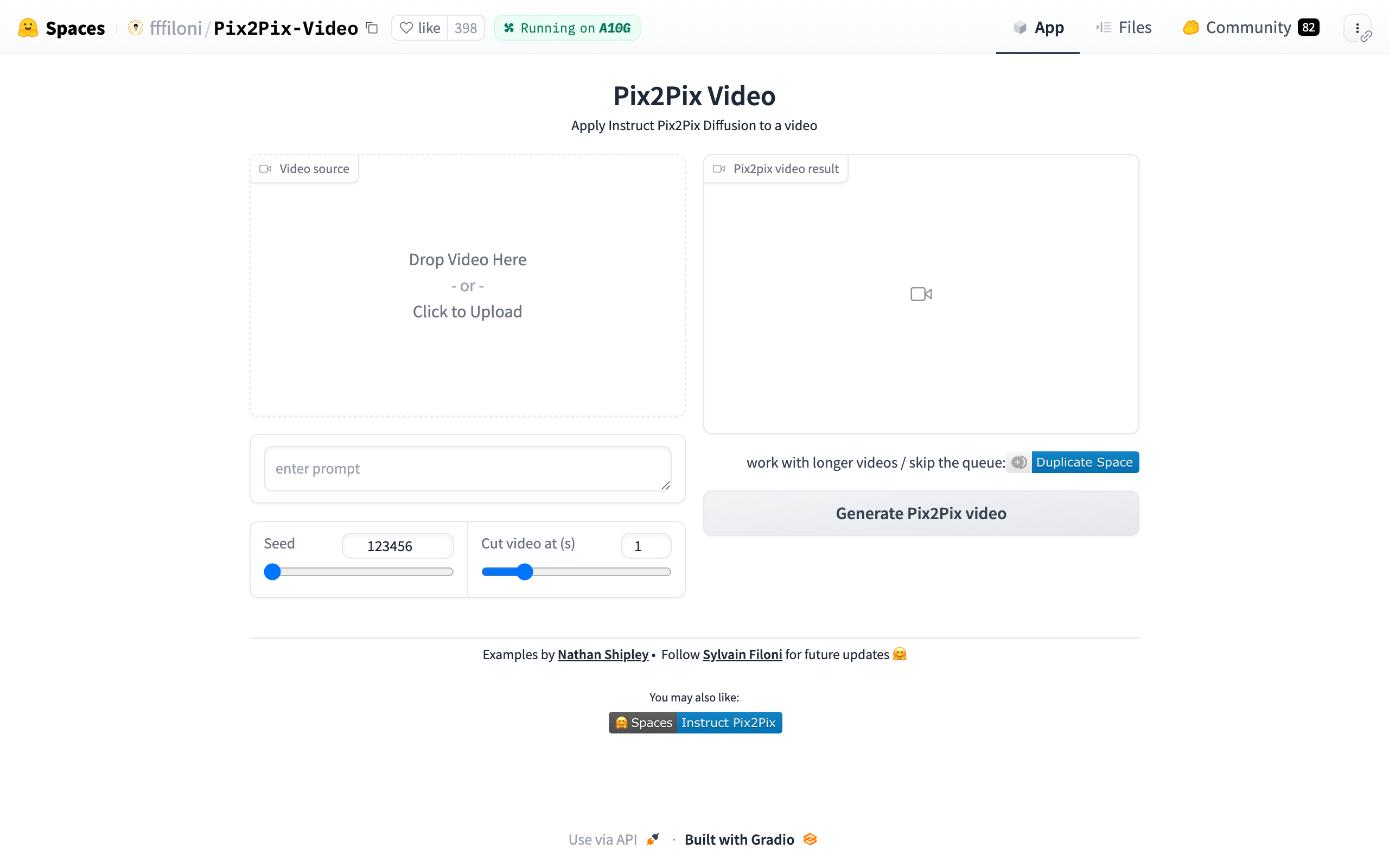Viewport: 1389px width, 868px height.
Task: Click the Pix2pix video result label icon
Action: (x=718, y=169)
